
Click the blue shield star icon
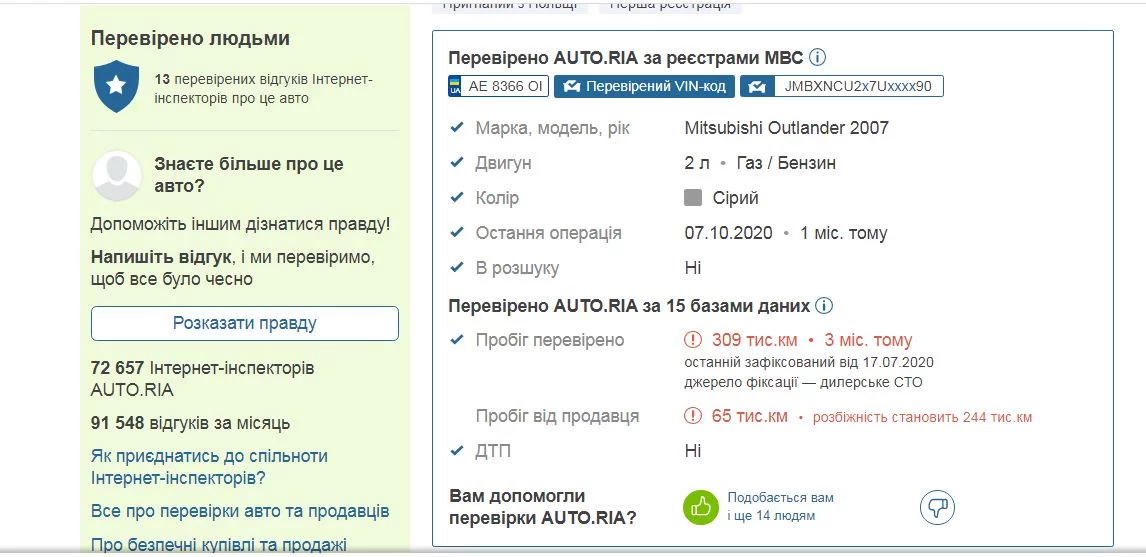coord(116,87)
